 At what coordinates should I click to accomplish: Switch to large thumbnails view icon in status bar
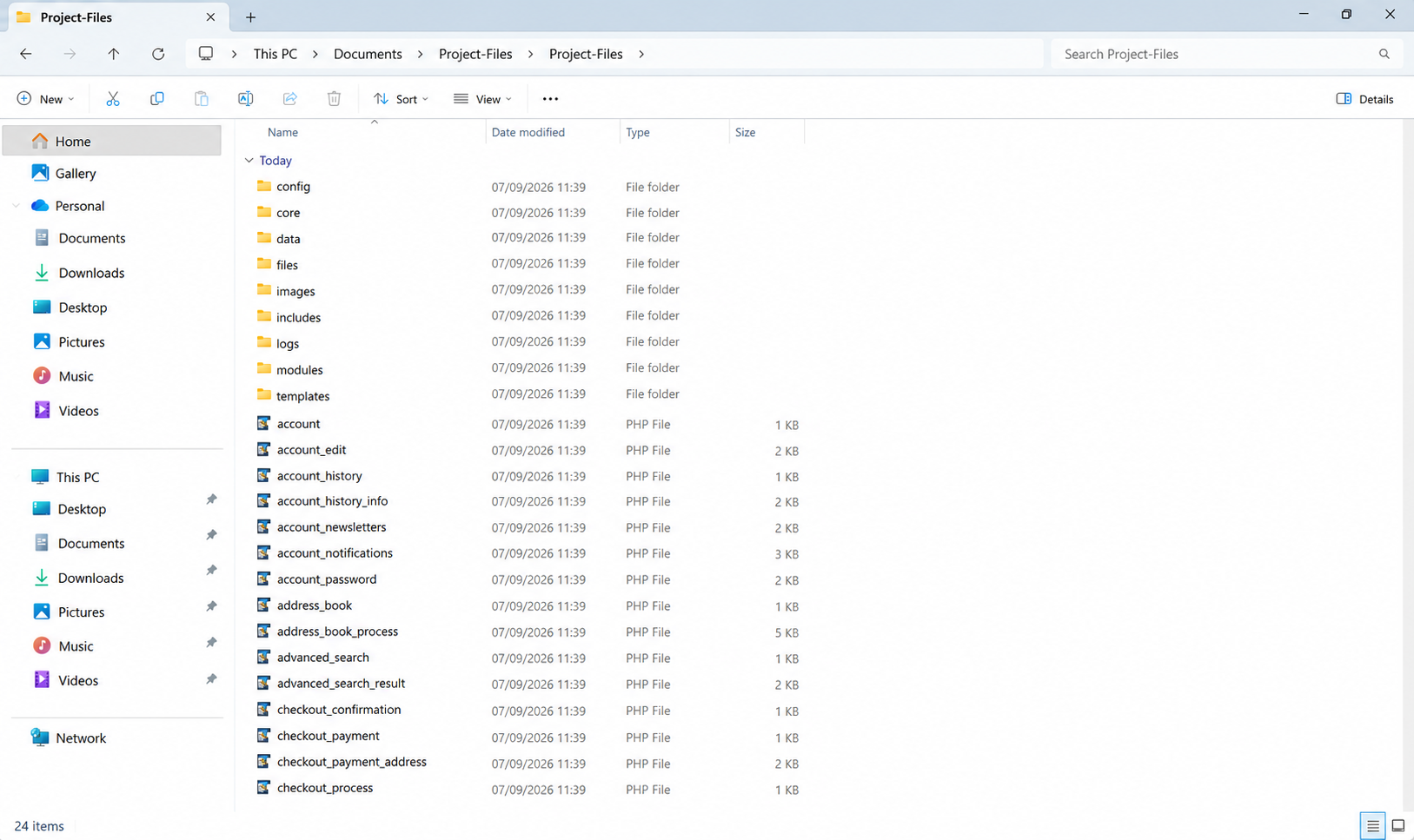[x=1398, y=826]
